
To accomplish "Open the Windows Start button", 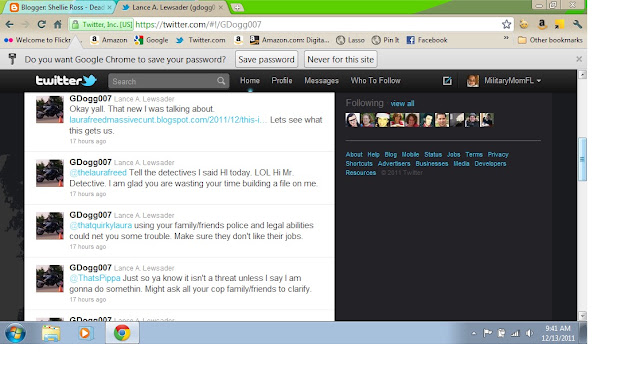I will [x=16, y=333].
